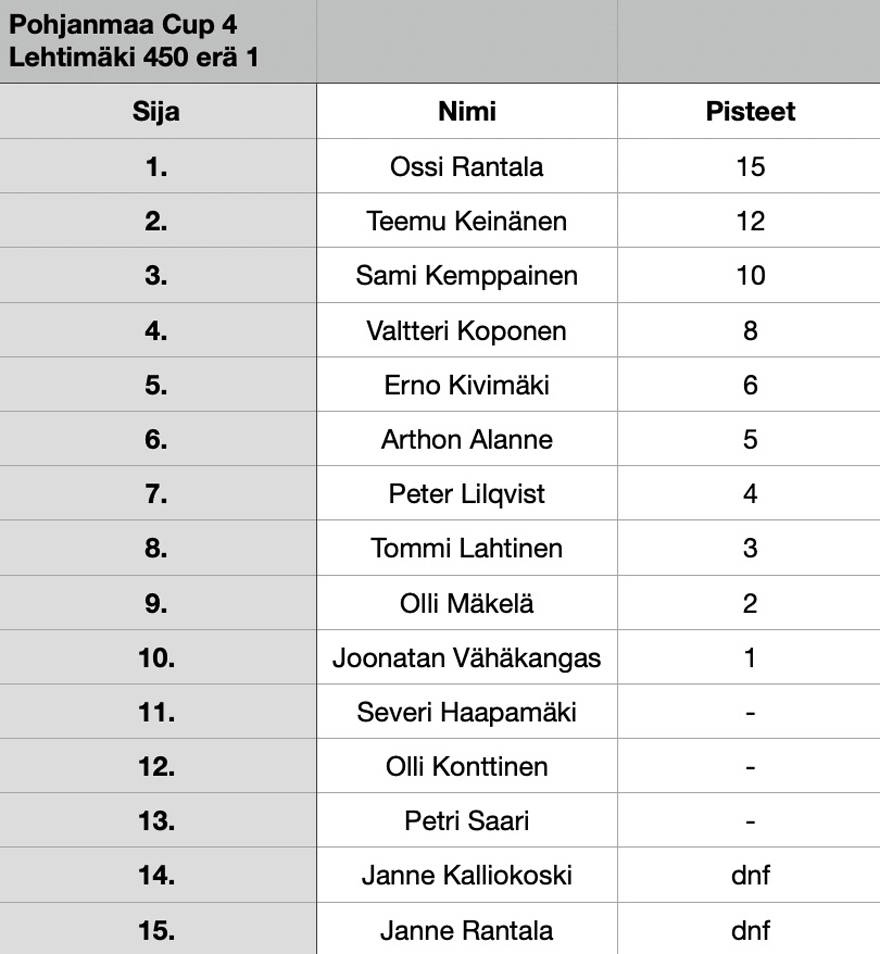
Task: Click the Erno Kivimäki name cell
Action: [x=467, y=385]
